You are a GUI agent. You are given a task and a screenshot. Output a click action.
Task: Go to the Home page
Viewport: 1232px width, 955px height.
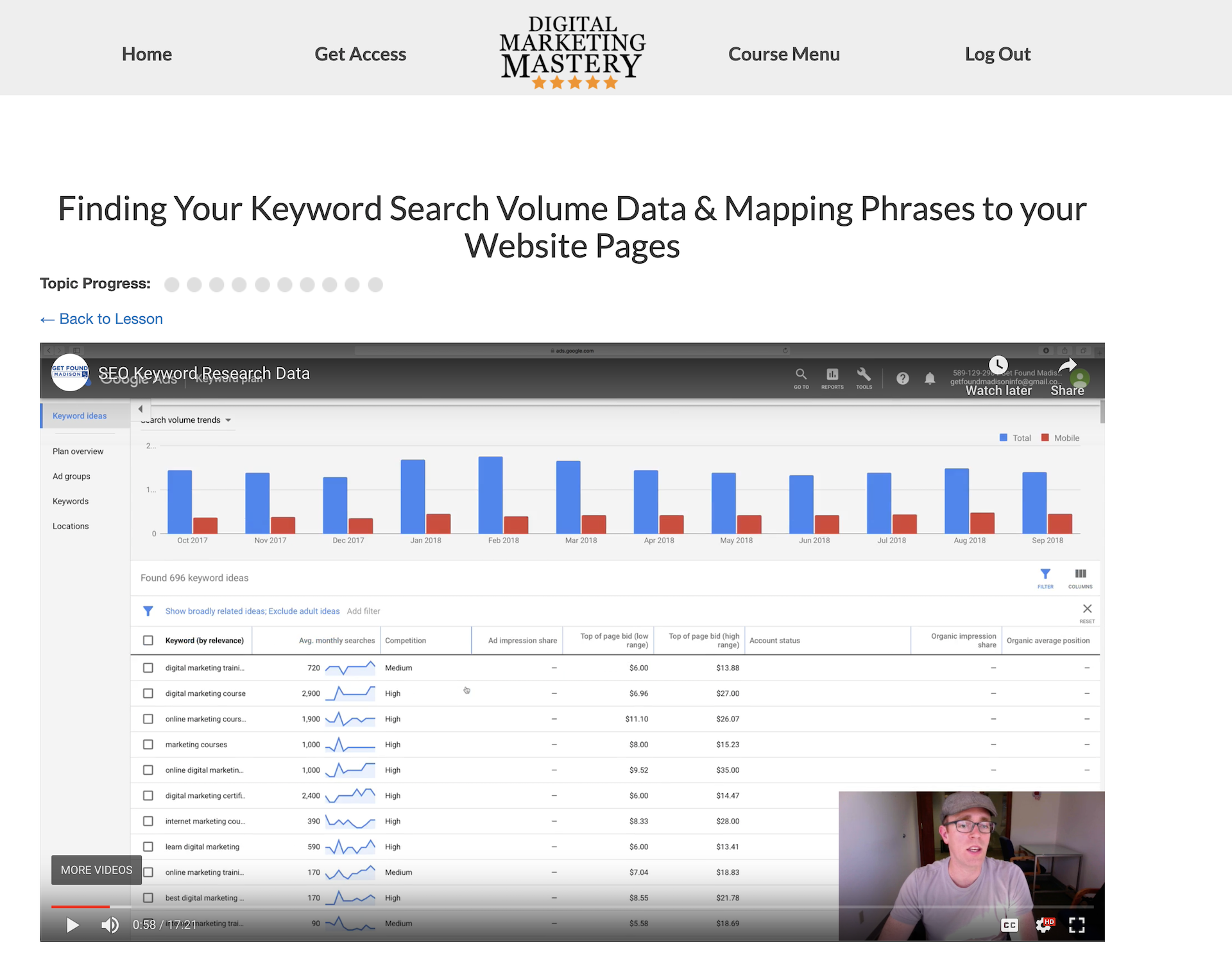click(147, 54)
